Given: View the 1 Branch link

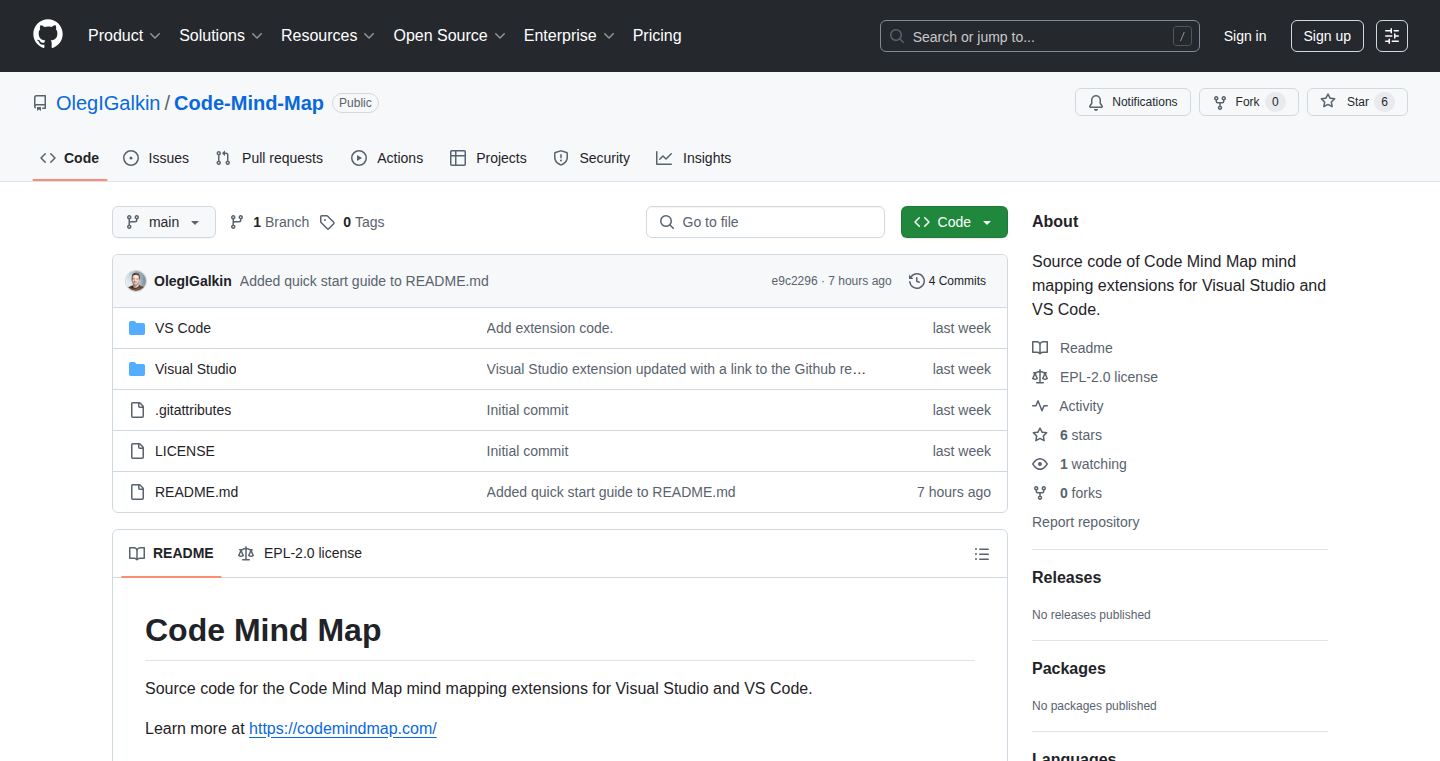Looking at the screenshot, I should point(269,222).
